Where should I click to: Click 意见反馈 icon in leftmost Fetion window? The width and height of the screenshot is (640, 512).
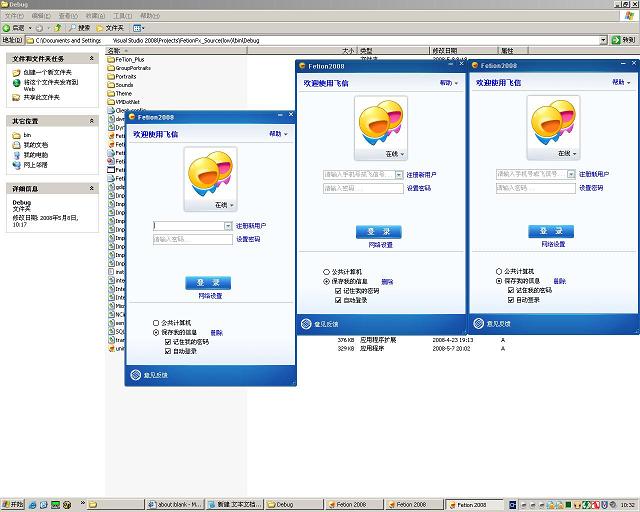[x=136, y=375]
